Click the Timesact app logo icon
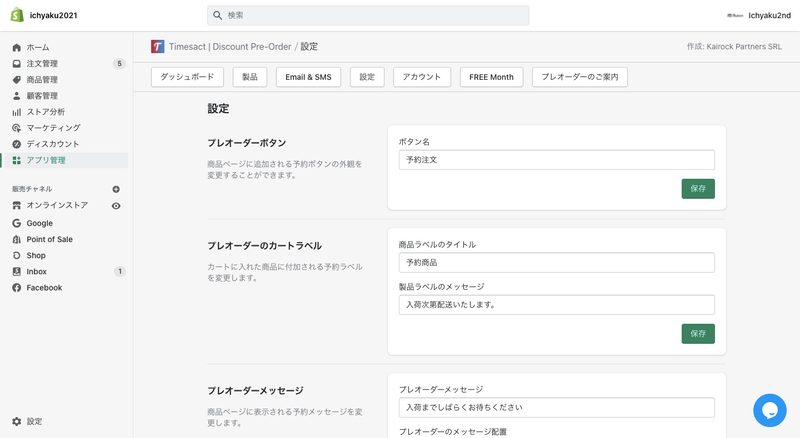Image resolution: width=800 pixels, height=438 pixels. point(158,46)
